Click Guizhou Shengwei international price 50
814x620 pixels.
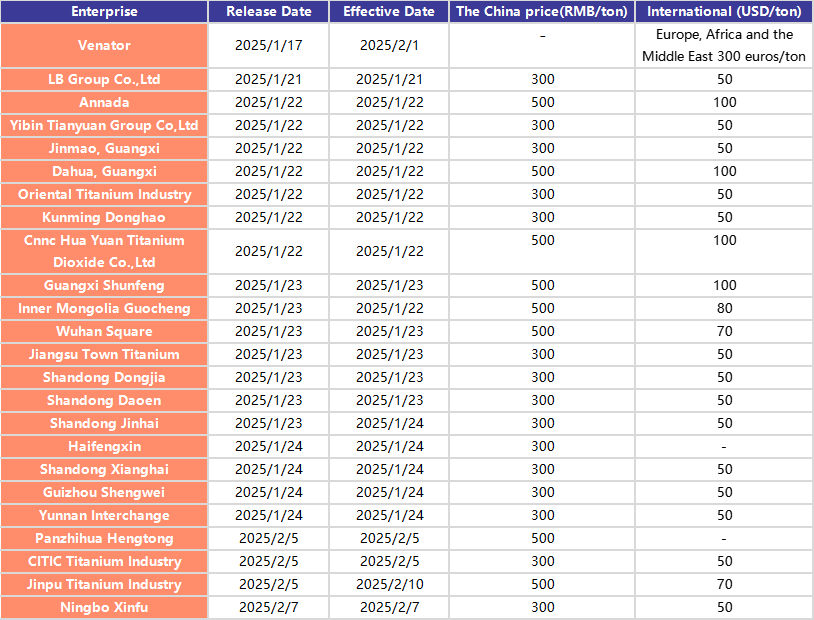pyautogui.click(x=724, y=492)
